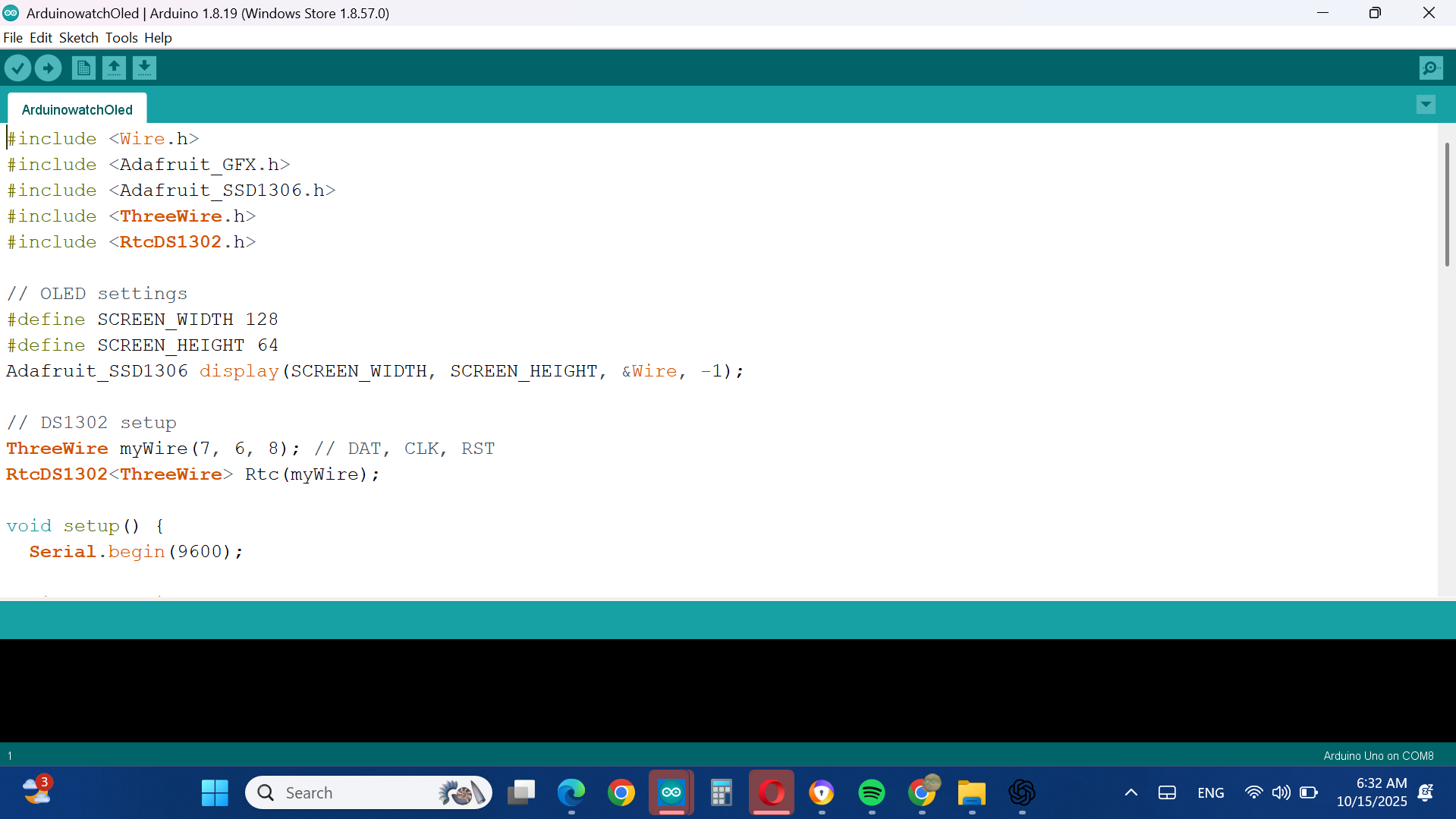Click the '#define SCREEN_HEIGHT 64' line

[x=143, y=345]
